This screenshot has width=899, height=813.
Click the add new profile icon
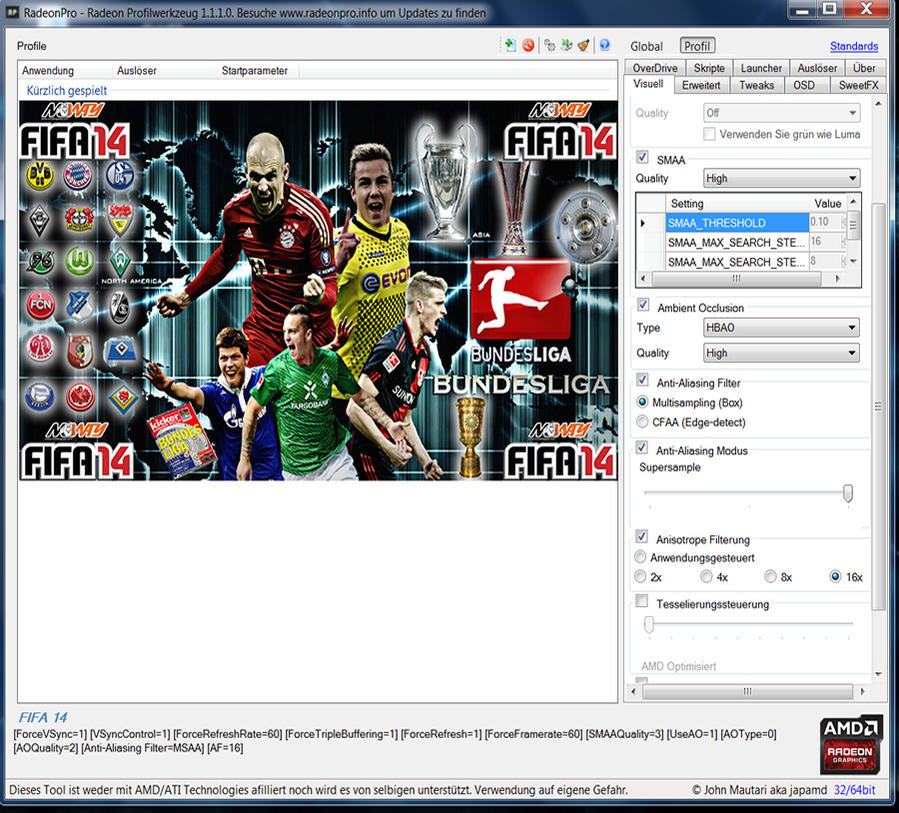[x=510, y=45]
